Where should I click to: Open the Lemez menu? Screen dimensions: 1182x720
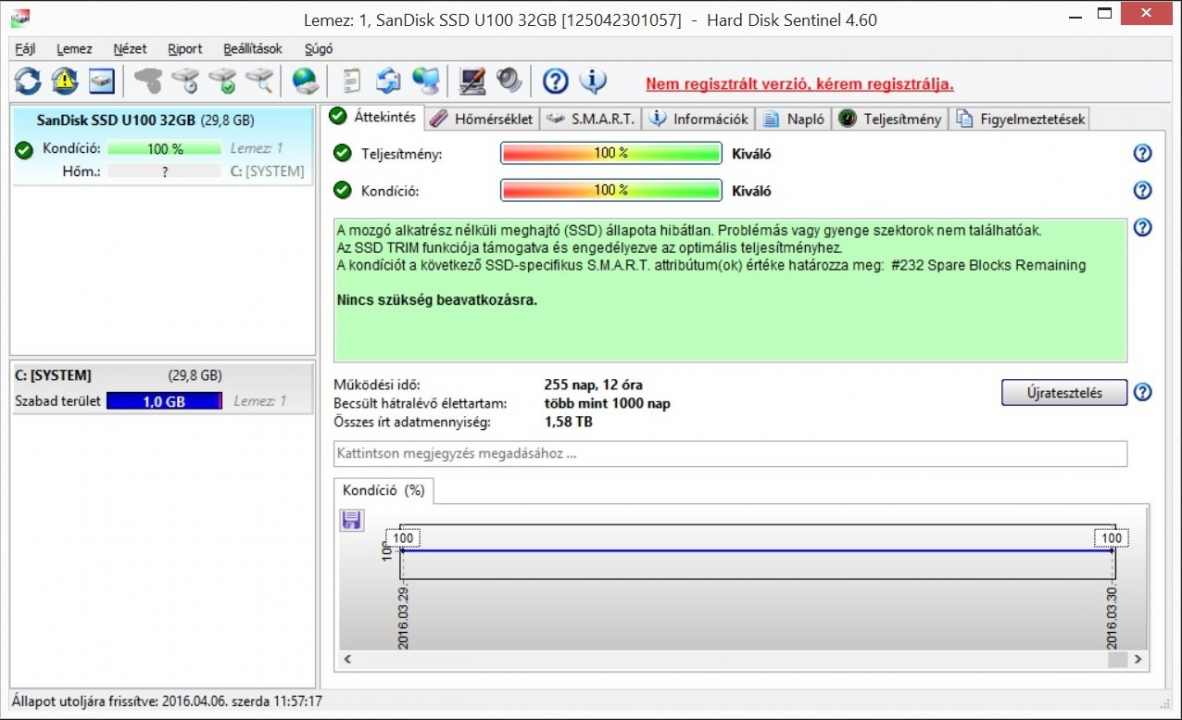[74, 48]
